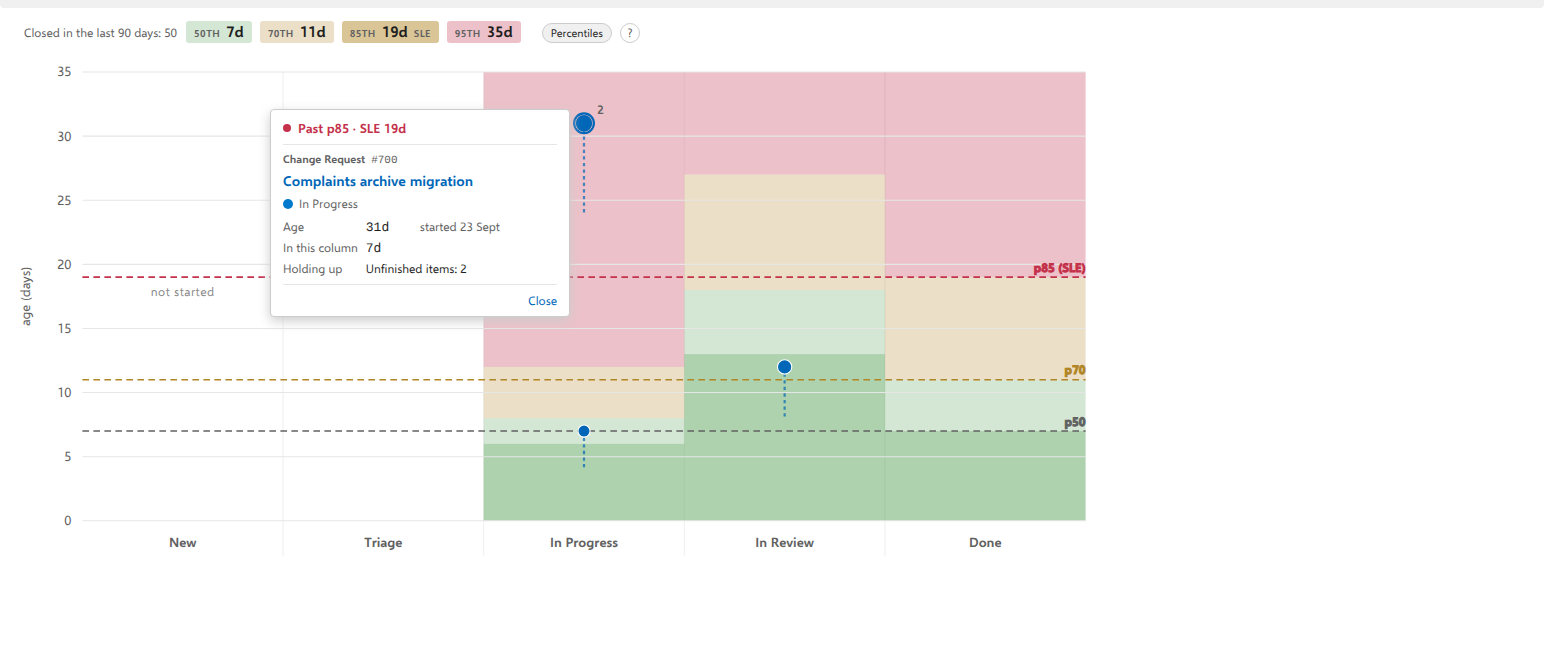Click the question mark help icon
The width and height of the screenshot is (1560, 656).
coord(629,33)
